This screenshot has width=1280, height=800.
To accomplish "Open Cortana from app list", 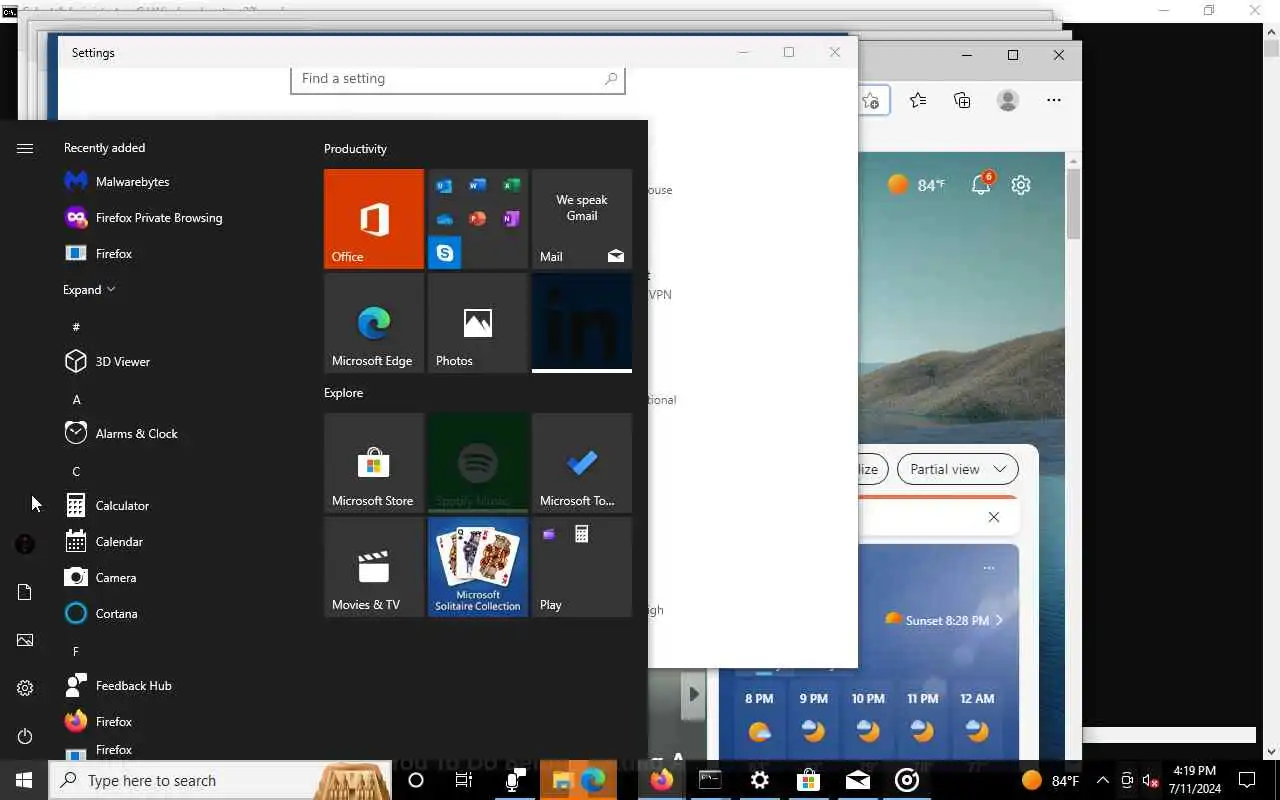I will point(170,613).
